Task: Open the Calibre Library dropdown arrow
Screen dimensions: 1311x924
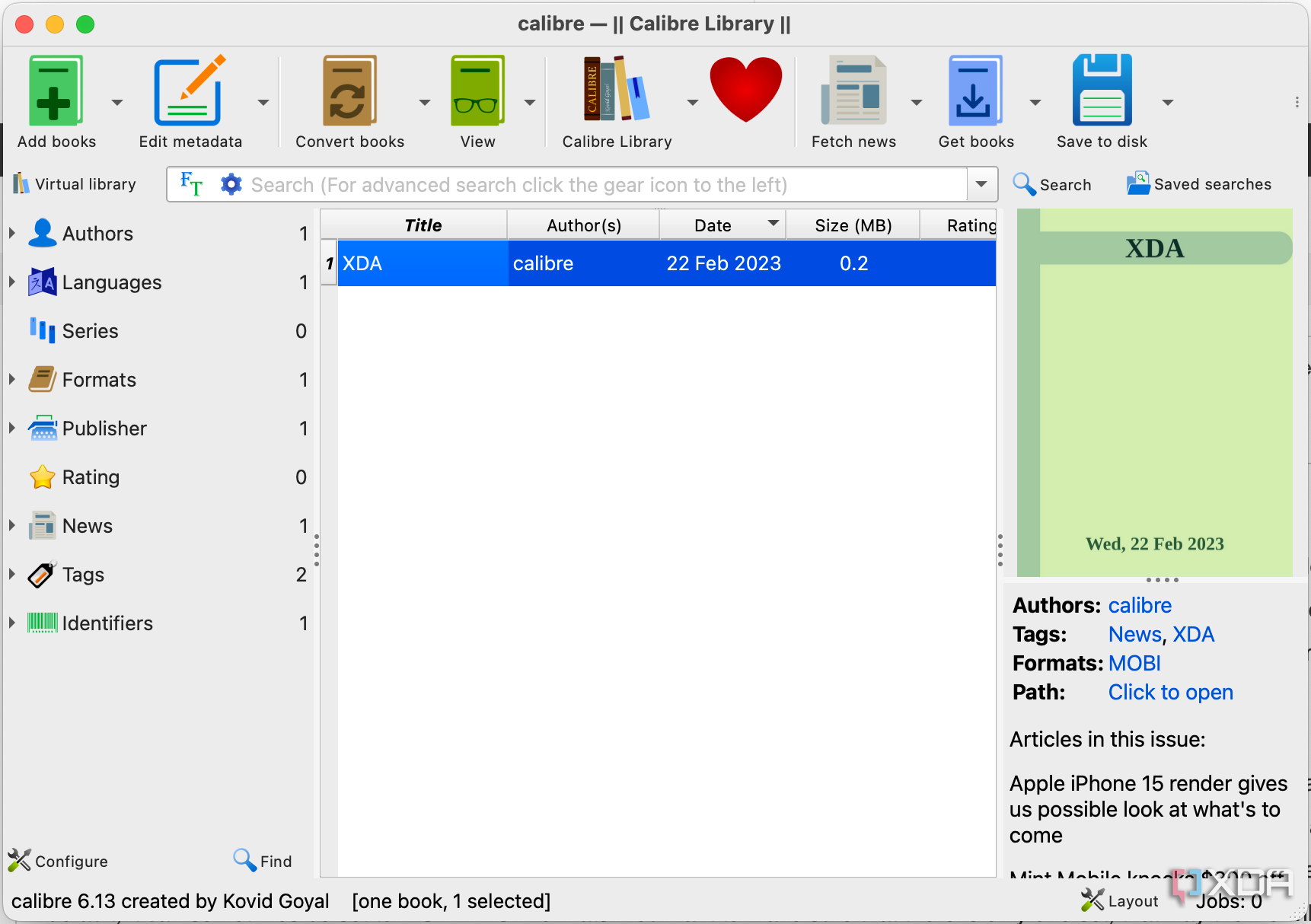Action: [x=693, y=102]
